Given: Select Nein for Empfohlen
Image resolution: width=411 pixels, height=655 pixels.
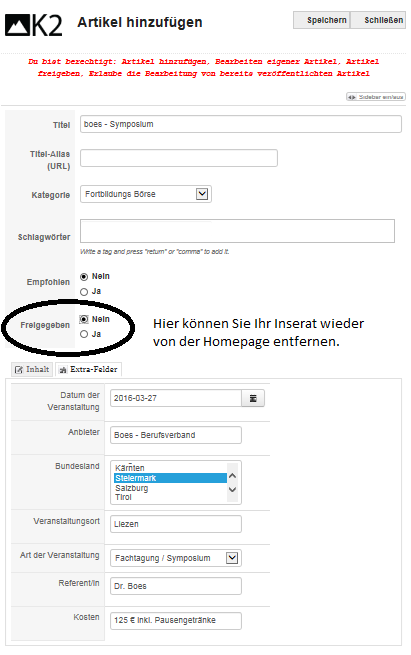Looking at the screenshot, I should [x=84, y=277].
